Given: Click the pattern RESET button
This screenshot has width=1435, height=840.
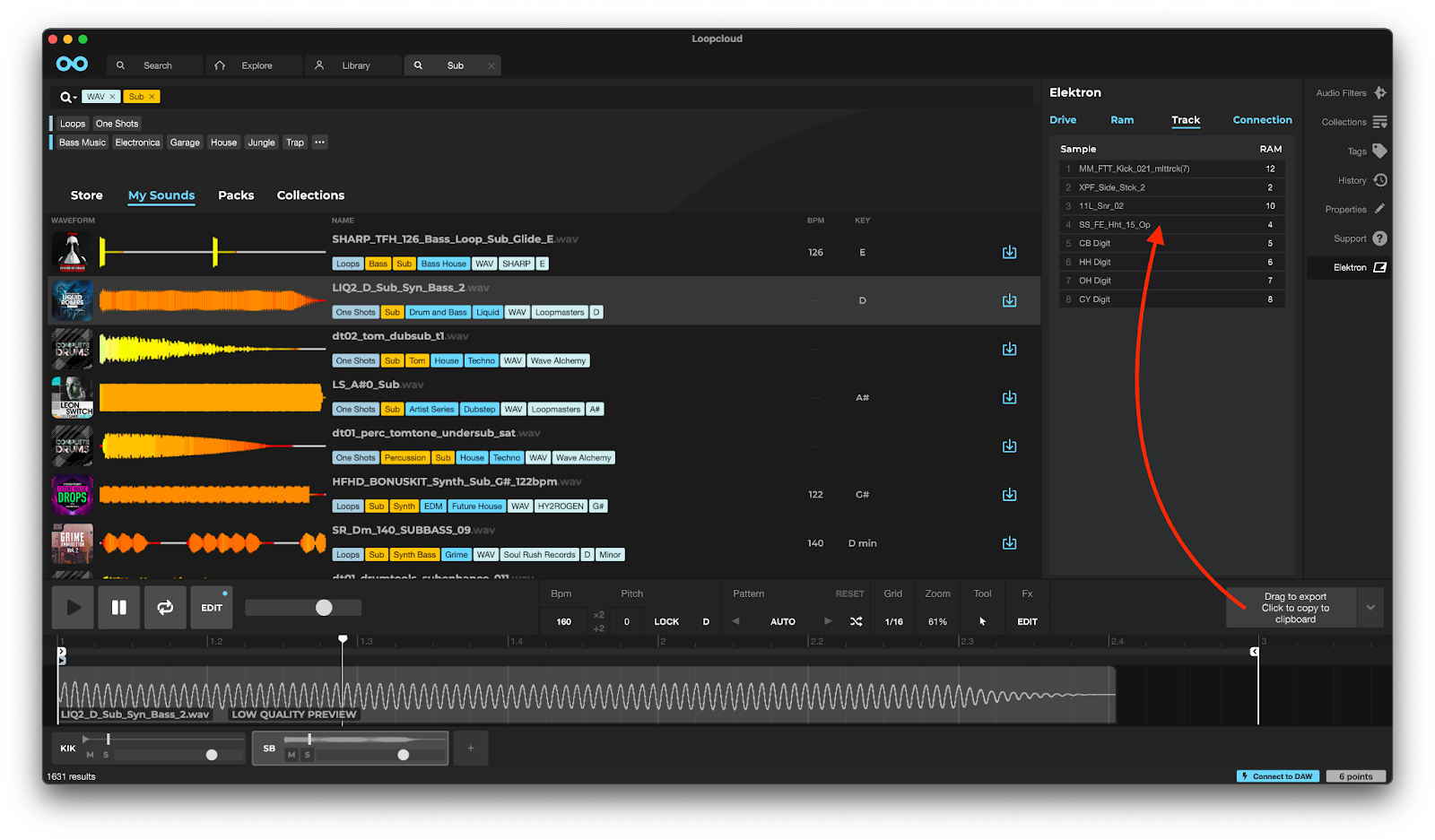Looking at the screenshot, I should point(850,593).
